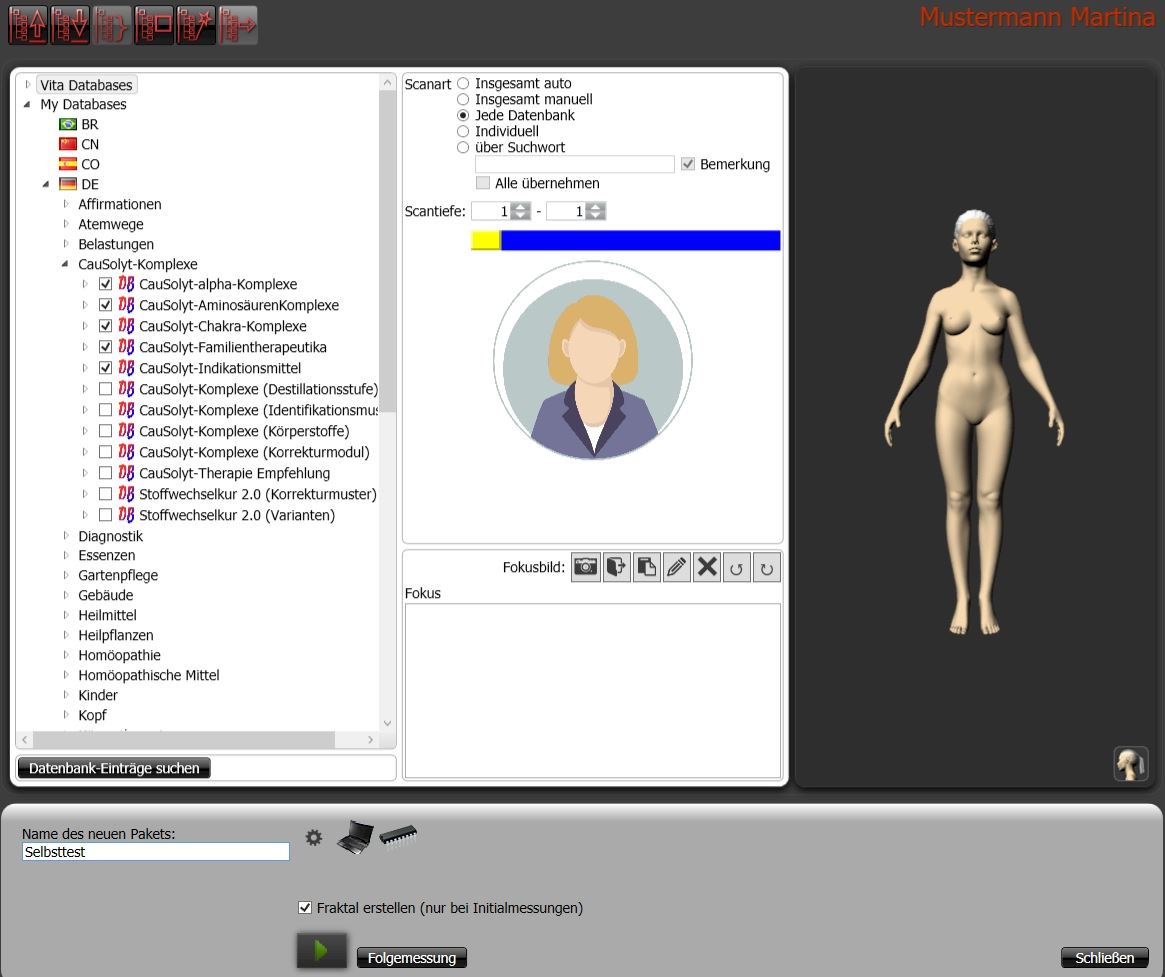Image resolution: width=1165 pixels, height=977 pixels.
Task: Click the head view icon under 3D body
Action: pyautogui.click(x=1130, y=763)
